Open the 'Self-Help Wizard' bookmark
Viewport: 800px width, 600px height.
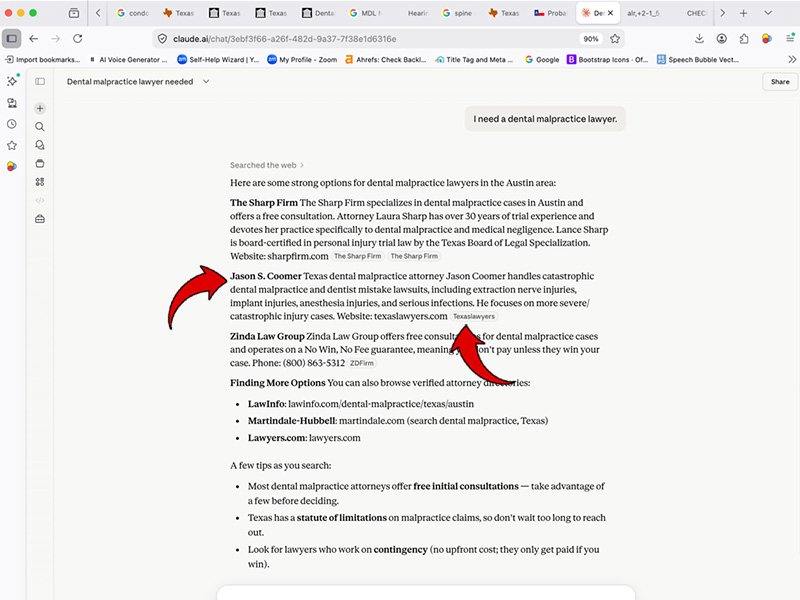point(218,60)
